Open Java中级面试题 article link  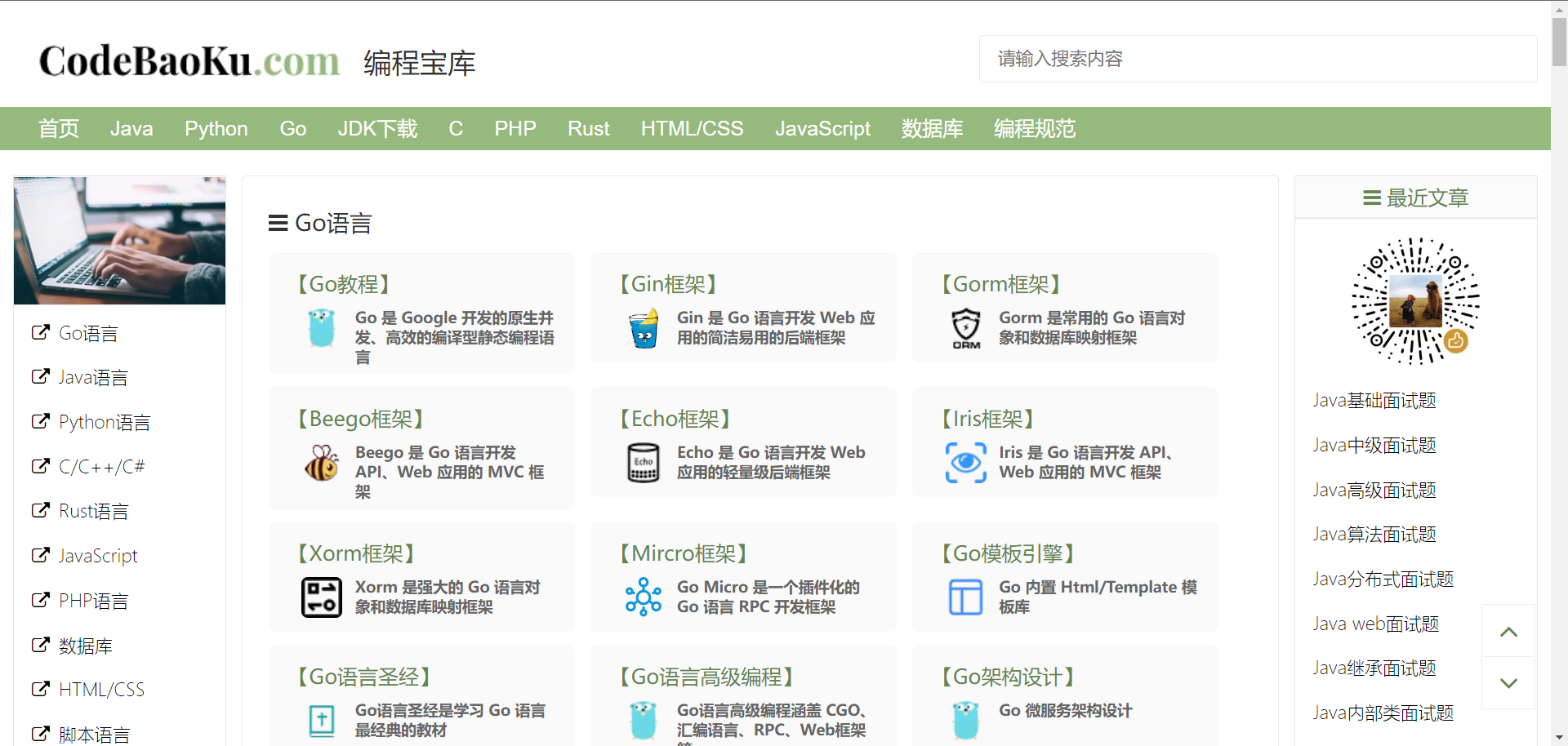coord(1374,445)
